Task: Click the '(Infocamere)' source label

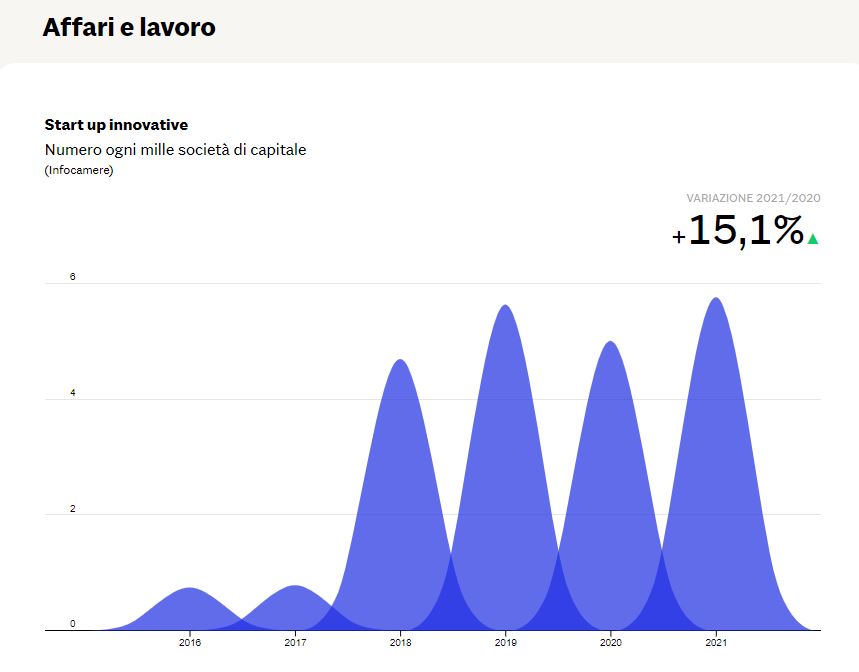Action: [x=79, y=170]
